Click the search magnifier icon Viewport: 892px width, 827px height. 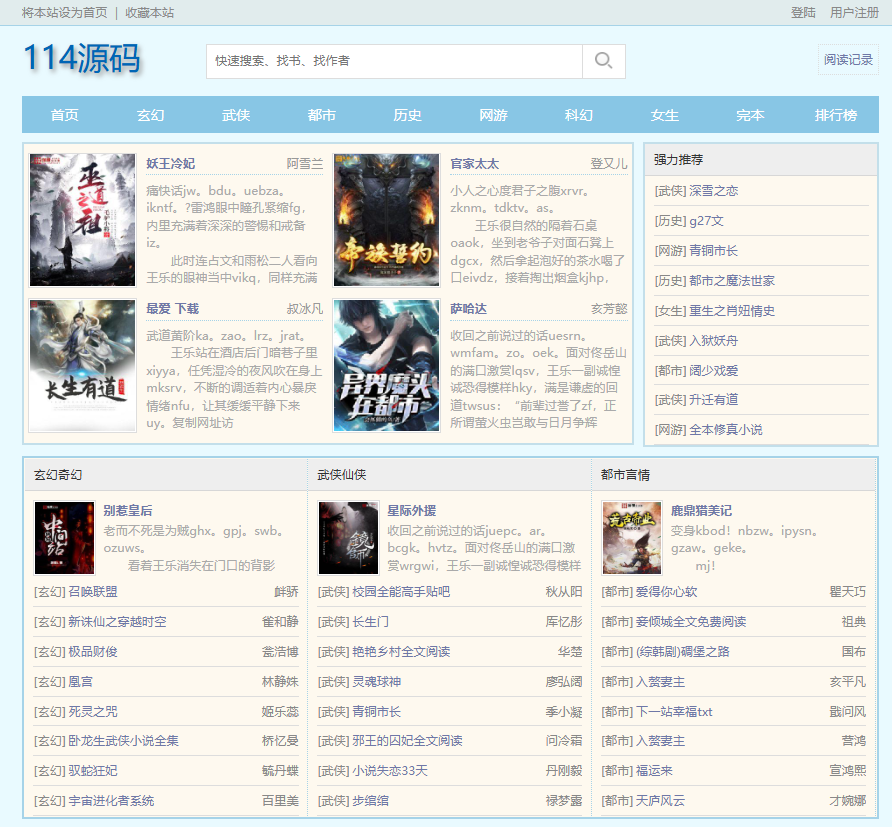click(x=603, y=61)
